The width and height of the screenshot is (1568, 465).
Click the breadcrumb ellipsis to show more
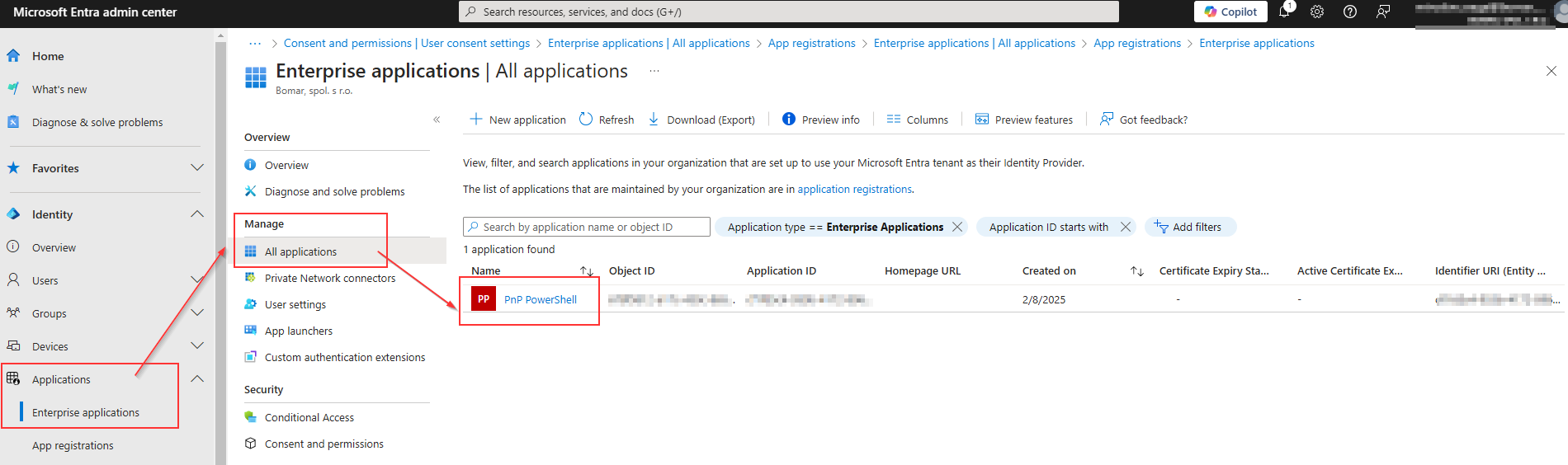coord(255,43)
